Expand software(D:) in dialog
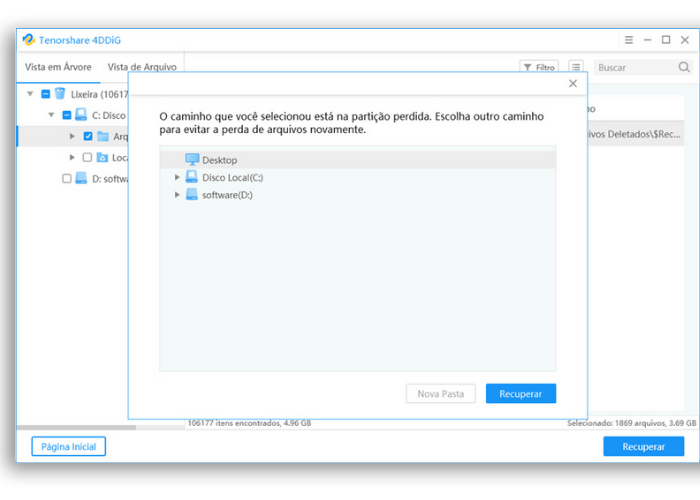 click(x=177, y=195)
